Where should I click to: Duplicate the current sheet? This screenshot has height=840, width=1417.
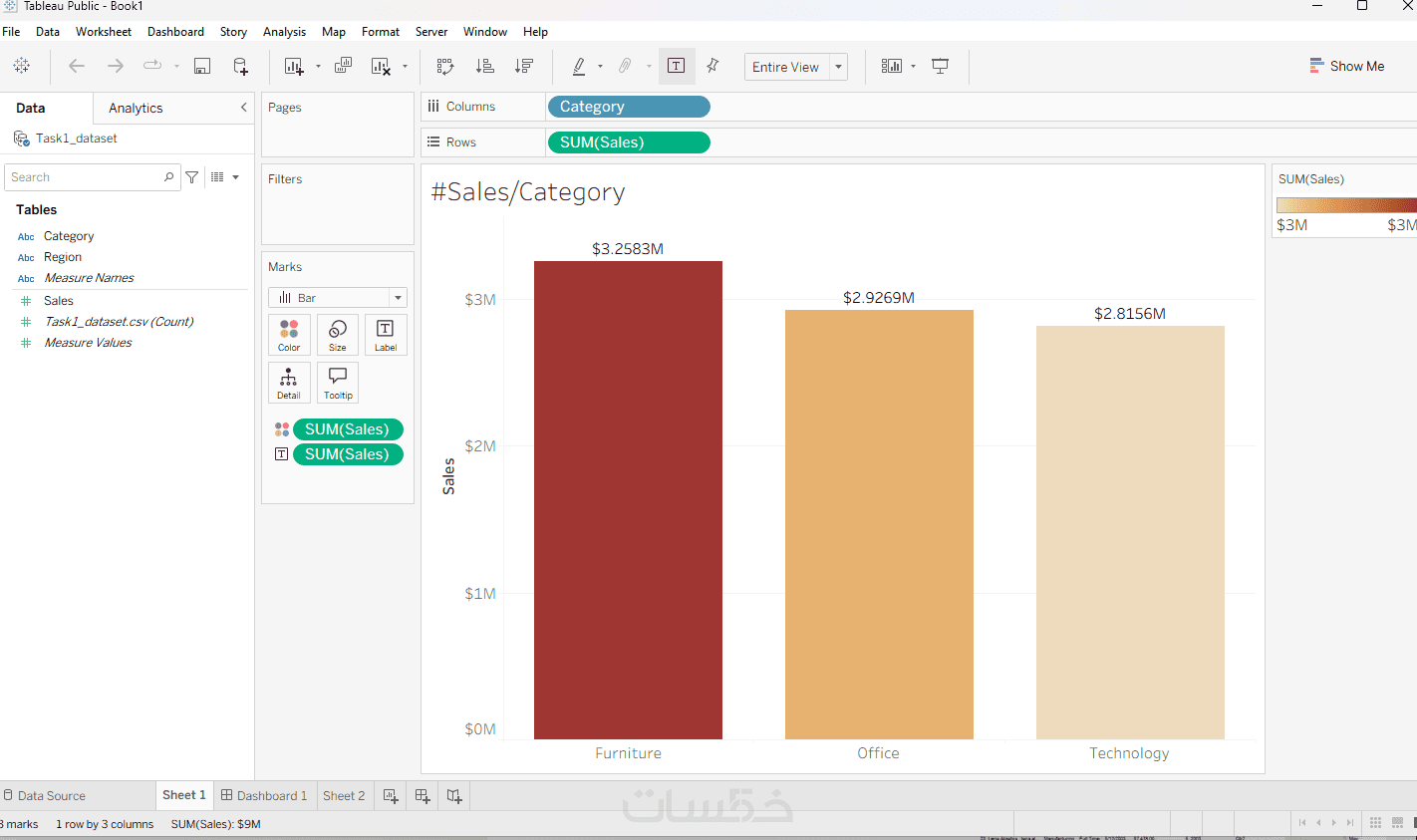tap(343, 66)
